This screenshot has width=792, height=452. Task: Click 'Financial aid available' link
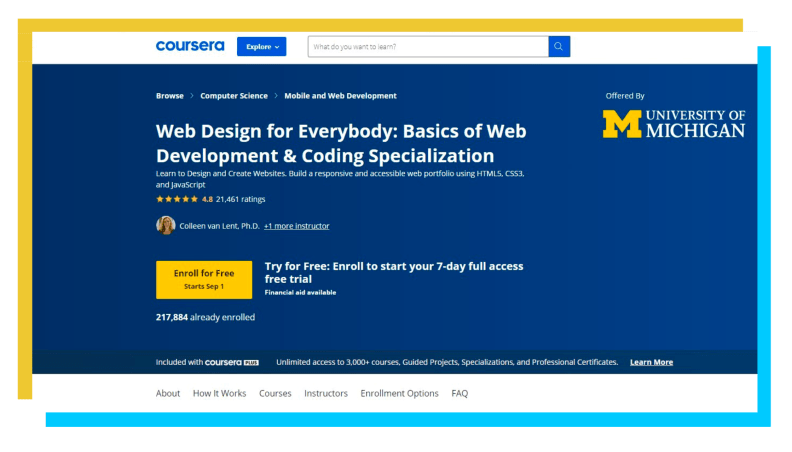(x=300, y=292)
